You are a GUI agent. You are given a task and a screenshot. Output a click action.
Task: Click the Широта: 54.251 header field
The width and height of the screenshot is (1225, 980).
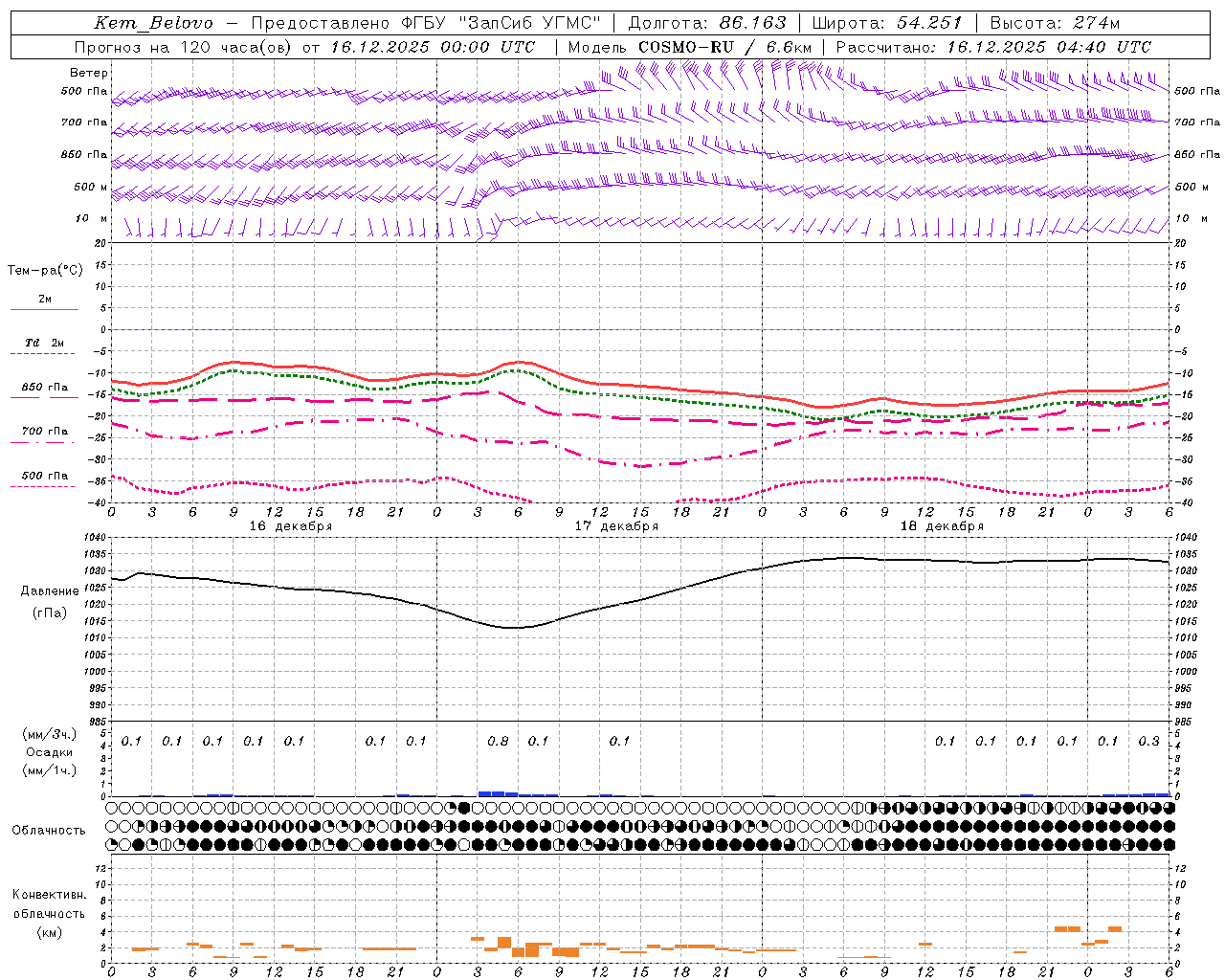tap(888, 23)
